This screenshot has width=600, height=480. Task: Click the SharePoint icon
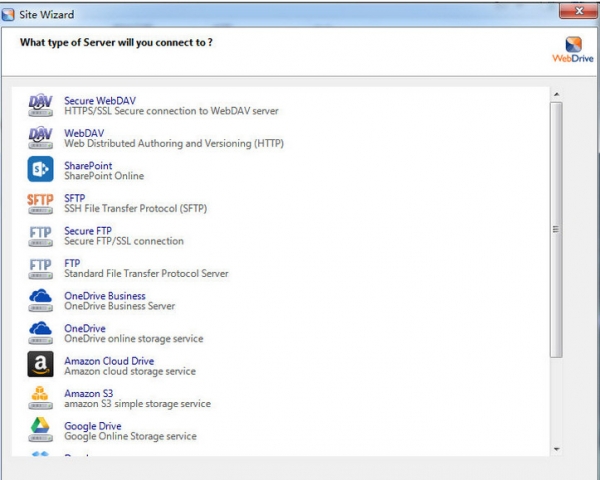tap(40, 169)
